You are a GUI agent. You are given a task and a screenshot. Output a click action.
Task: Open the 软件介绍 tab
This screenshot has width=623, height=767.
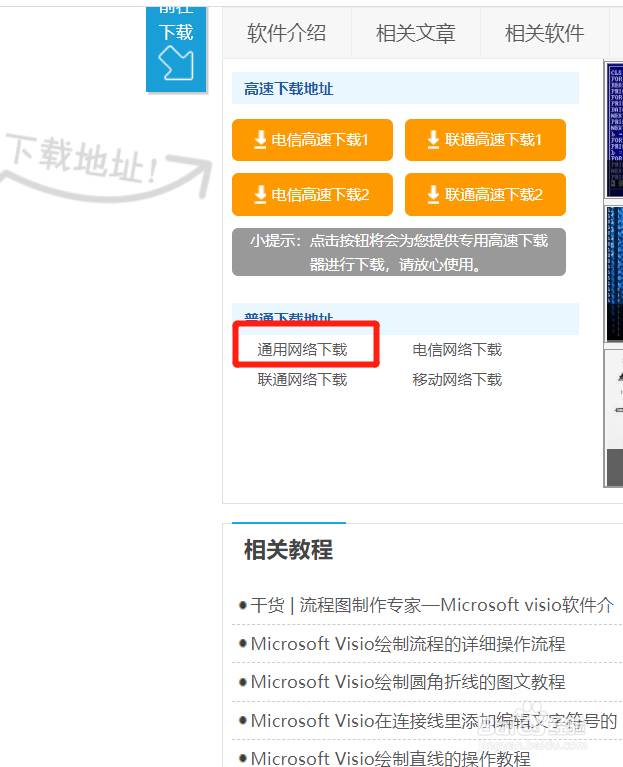tap(287, 33)
